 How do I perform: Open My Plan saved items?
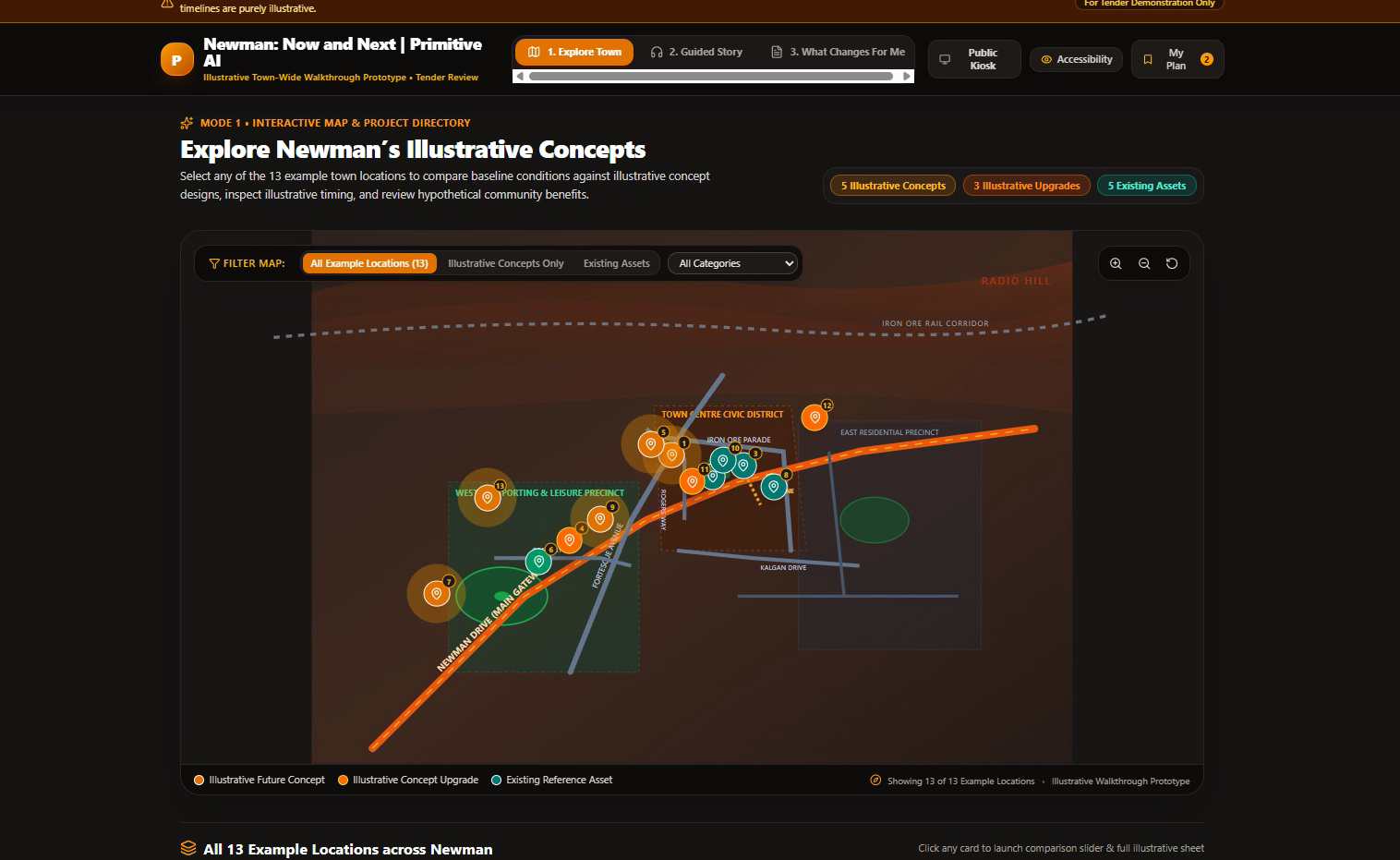[x=1177, y=59]
